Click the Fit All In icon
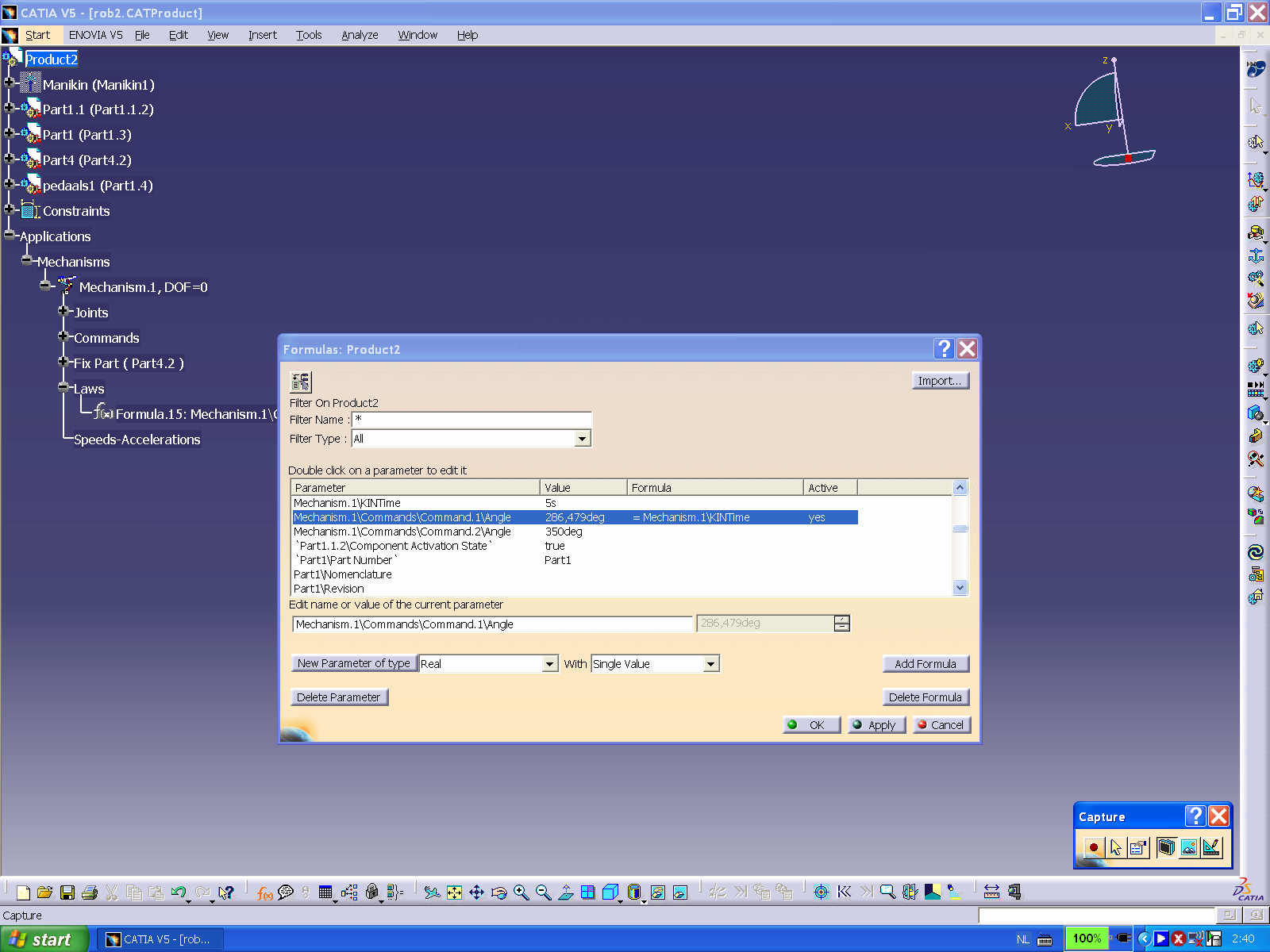The height and width of the screenshot is (952, 1270). click(x=454, y=892)
